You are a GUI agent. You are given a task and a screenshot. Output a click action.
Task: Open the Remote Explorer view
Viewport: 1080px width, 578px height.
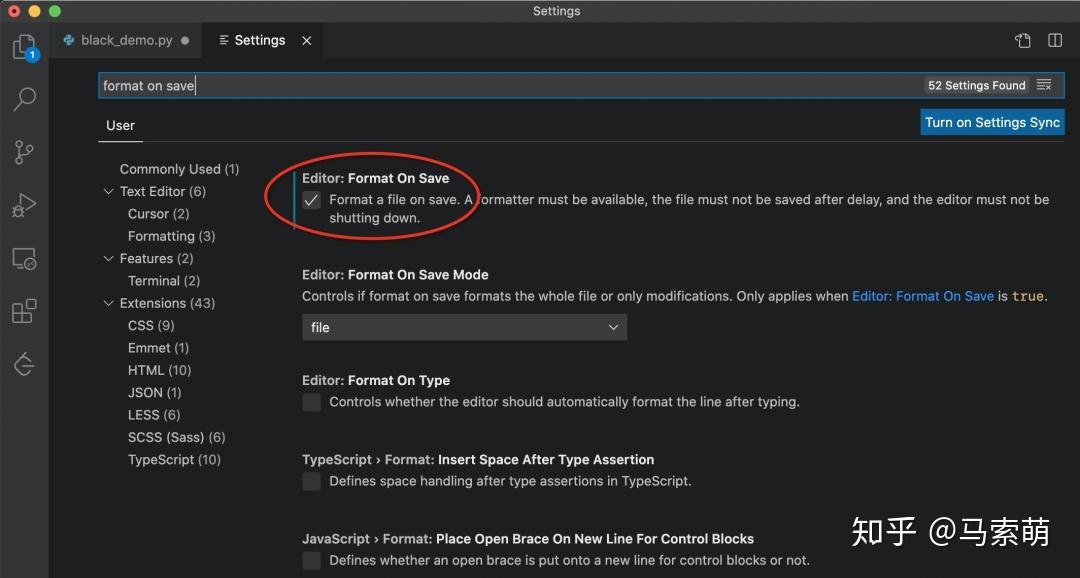click(24, 259)
